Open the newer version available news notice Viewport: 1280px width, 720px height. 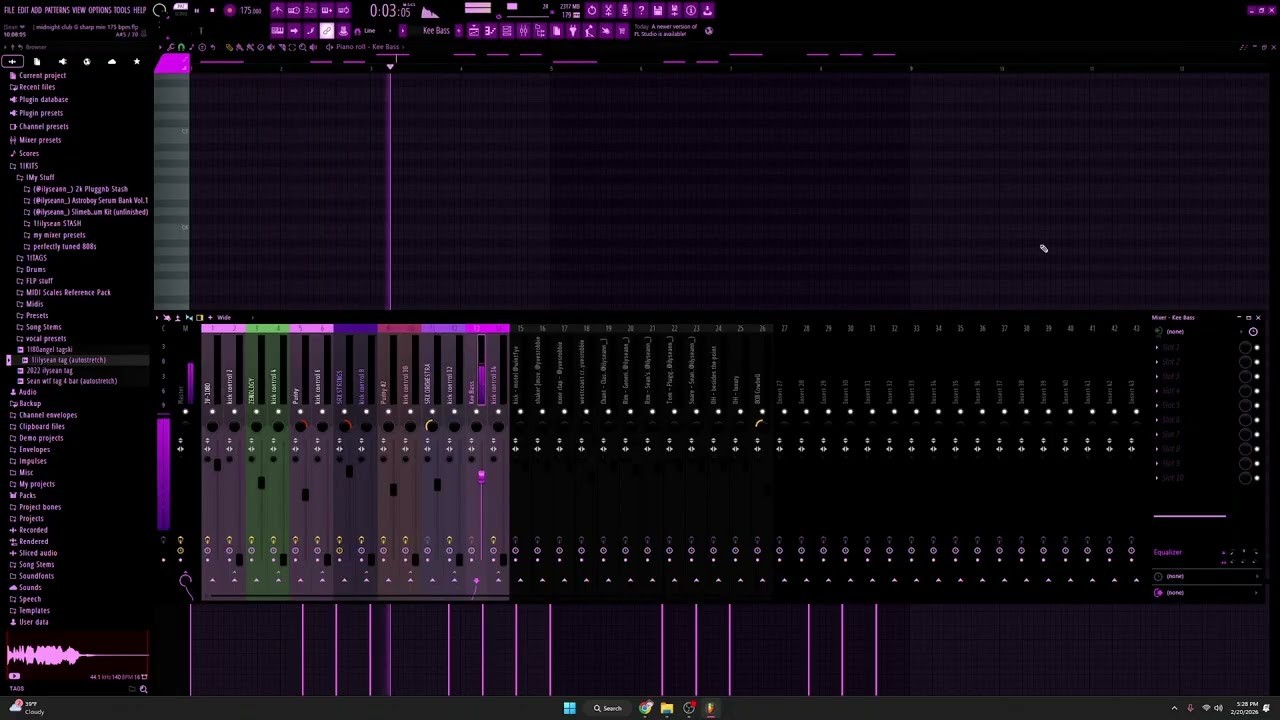666,31
